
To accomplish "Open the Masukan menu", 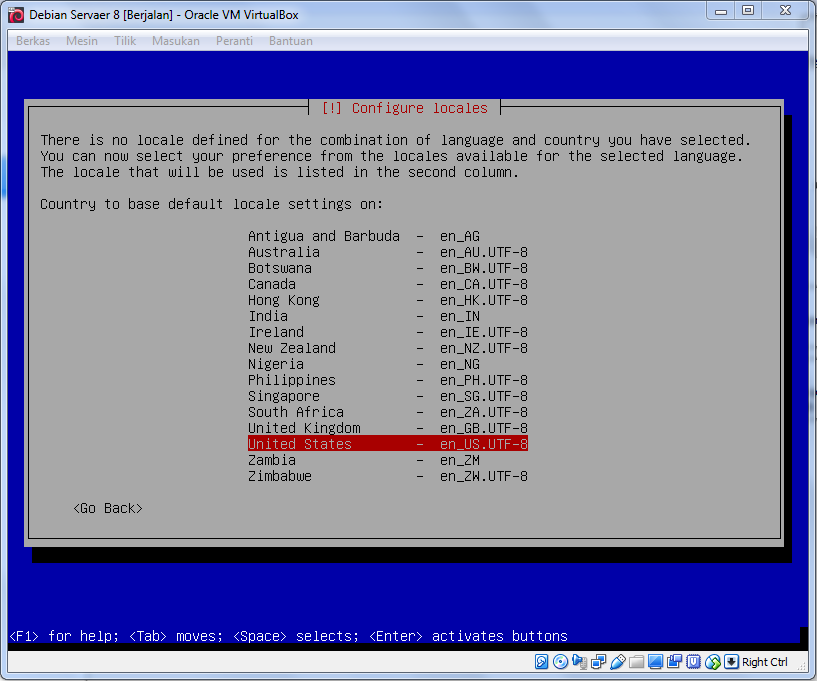I will 176,41.
